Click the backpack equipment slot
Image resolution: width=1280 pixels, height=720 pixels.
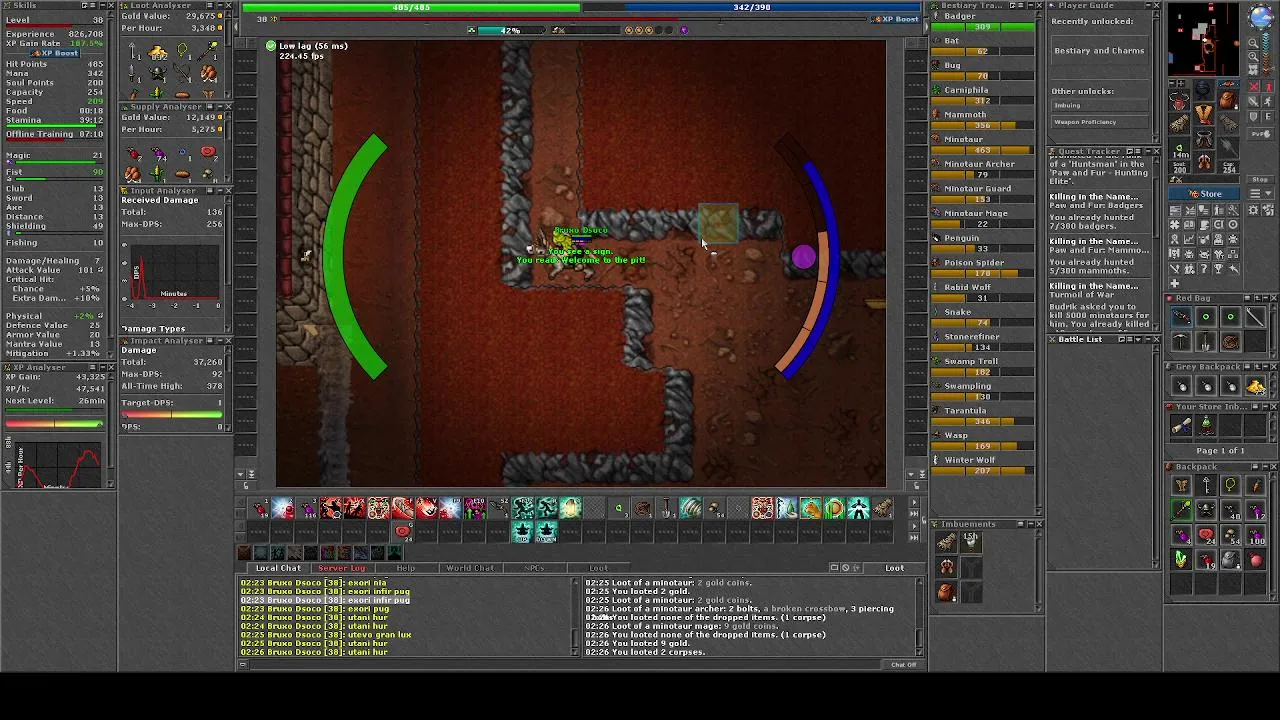coord(1228,100)
